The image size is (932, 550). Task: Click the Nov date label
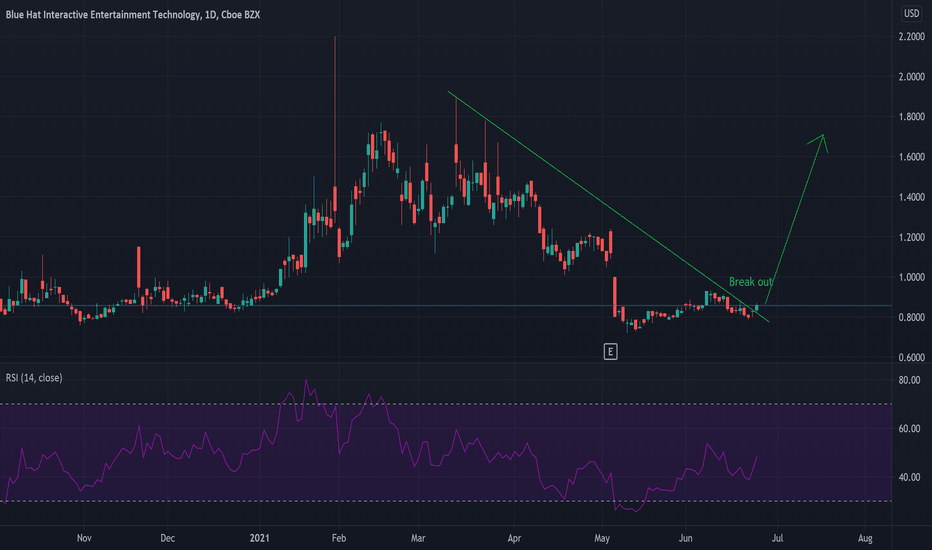(x=84, y=538)
